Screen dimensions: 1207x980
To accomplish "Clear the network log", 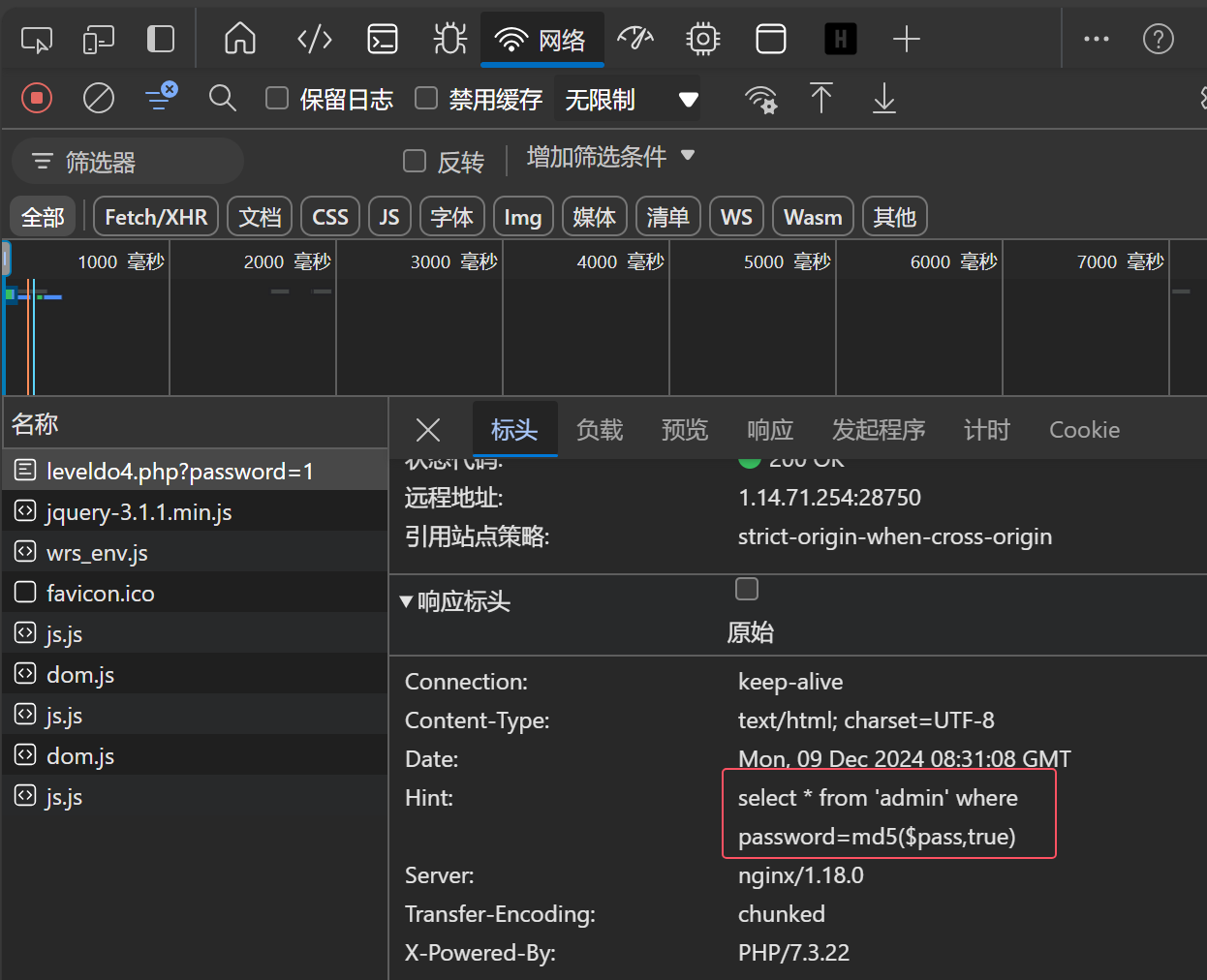I will [99, 98].
